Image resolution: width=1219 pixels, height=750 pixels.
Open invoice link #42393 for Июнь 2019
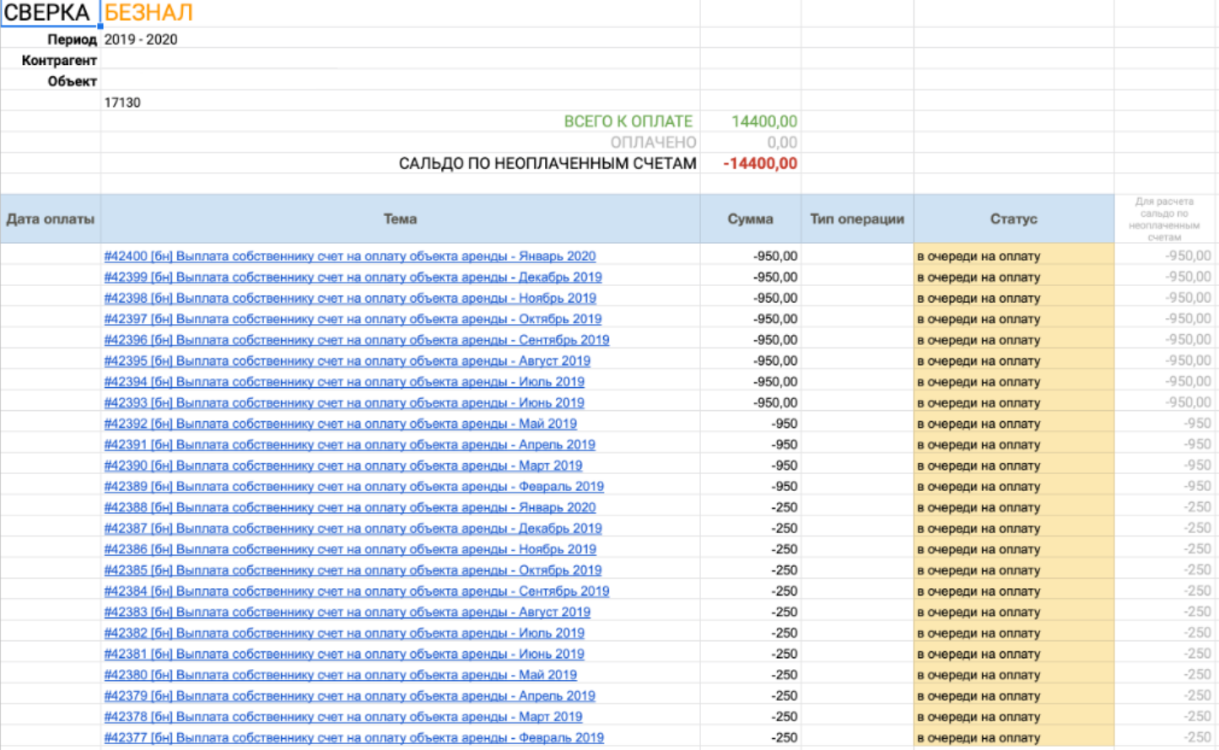pos(345,403)
